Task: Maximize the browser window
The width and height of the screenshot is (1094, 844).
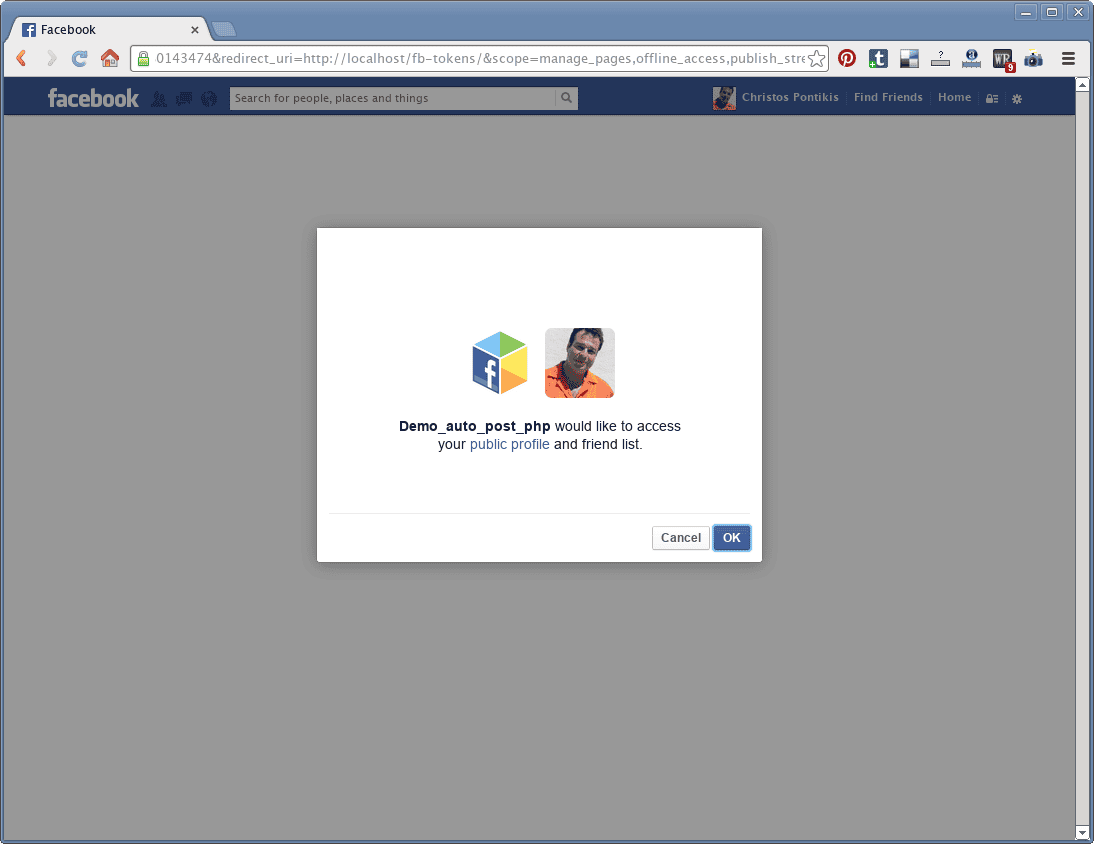Action: pos(1051,12)
